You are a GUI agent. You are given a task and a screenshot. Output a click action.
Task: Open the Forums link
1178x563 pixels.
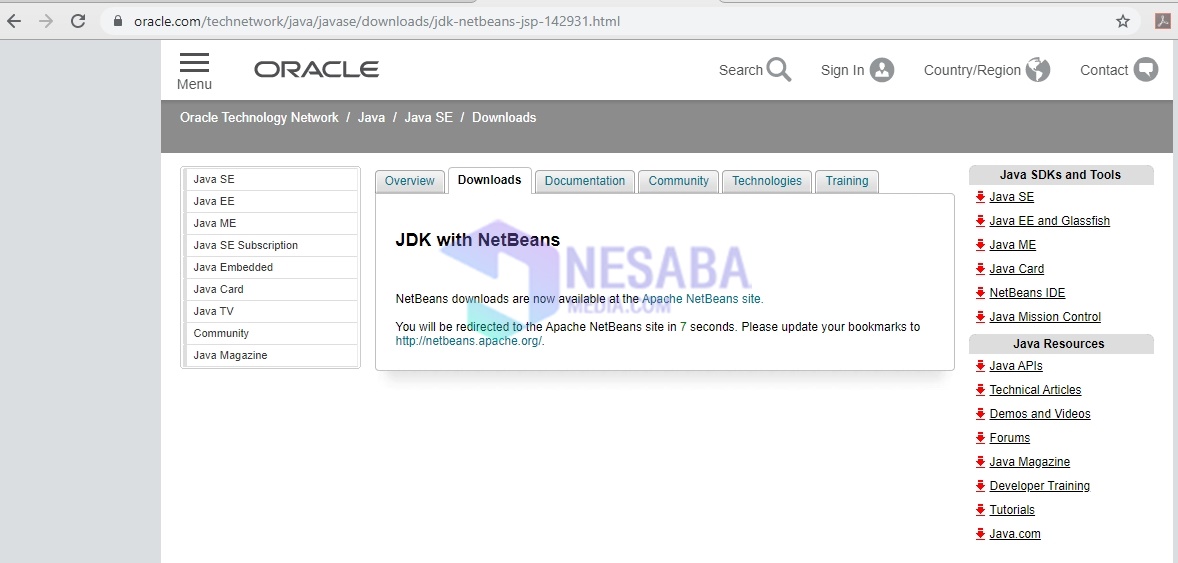tap(1010, 438)
